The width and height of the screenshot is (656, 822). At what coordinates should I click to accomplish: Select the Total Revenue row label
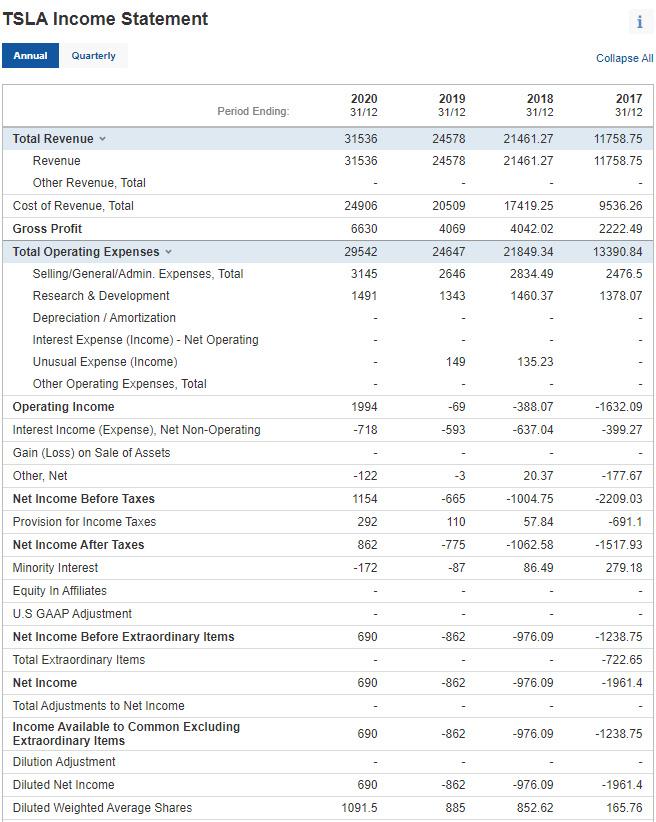(53, 139)
